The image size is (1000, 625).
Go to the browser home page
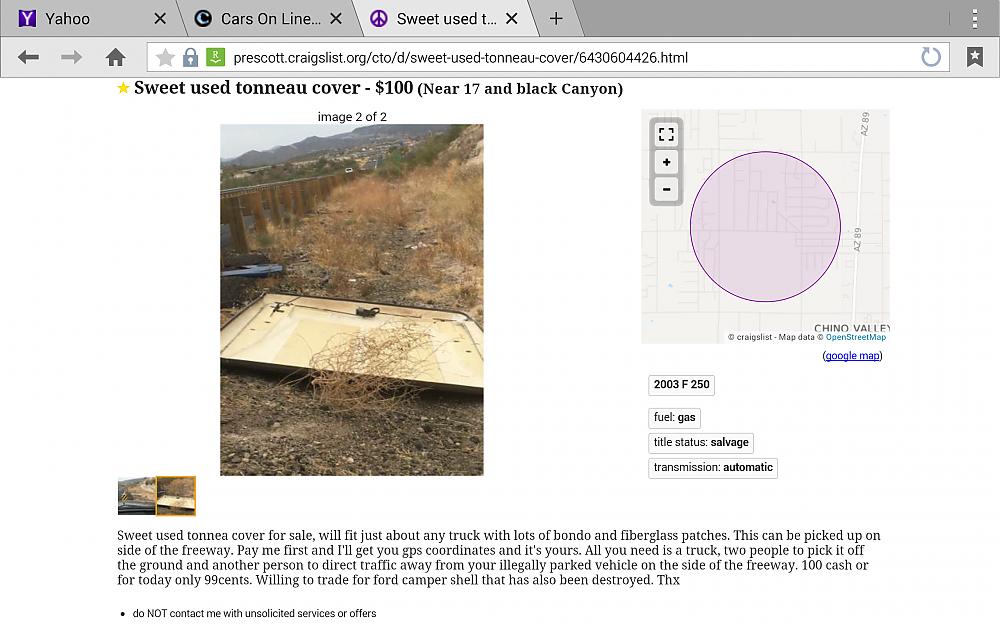coord(116,57)
